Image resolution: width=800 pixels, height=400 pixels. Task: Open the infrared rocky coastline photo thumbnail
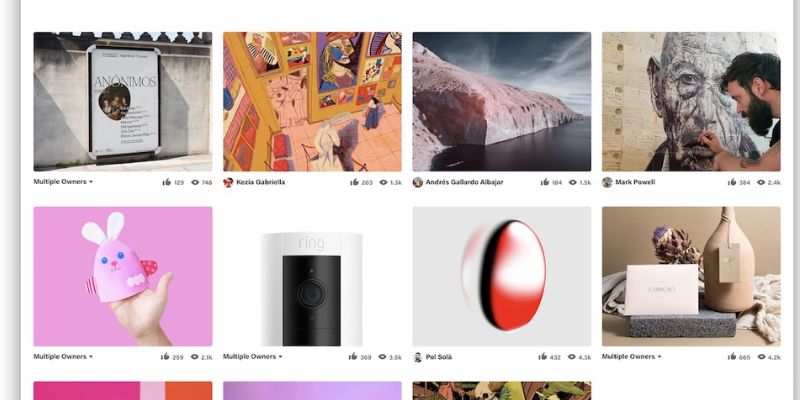pos(502,102)
